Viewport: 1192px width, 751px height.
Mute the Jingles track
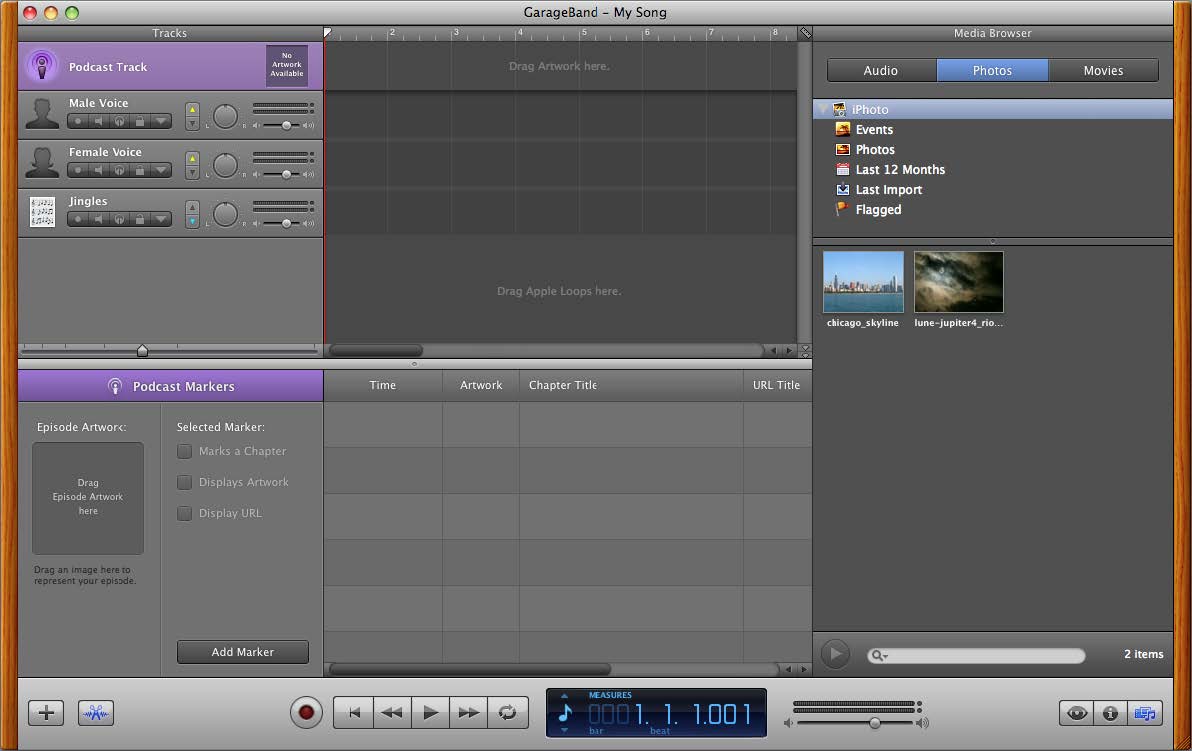98,219
